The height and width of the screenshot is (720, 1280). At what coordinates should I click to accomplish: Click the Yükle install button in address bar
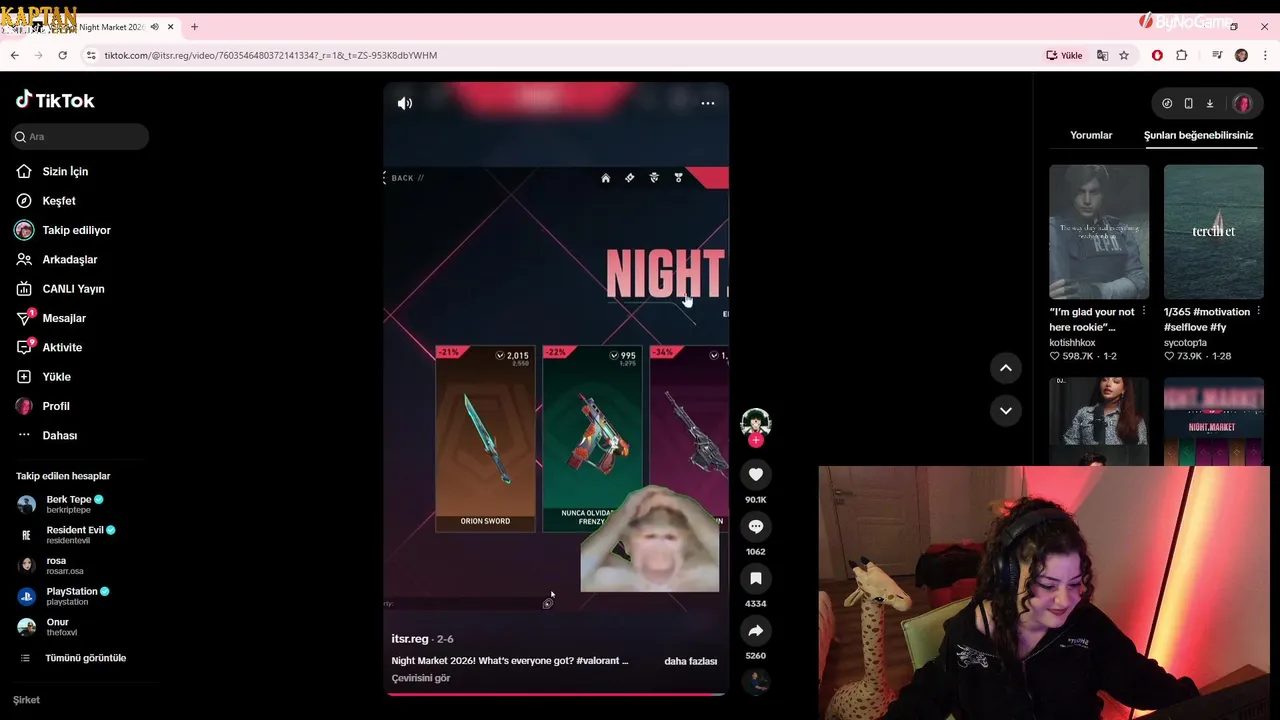click(1065, 55)
